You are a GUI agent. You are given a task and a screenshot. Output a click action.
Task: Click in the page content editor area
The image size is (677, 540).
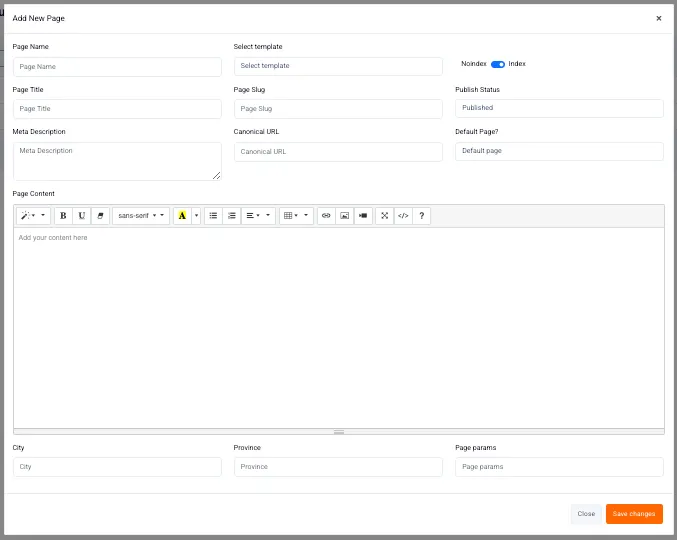(339, 328)
